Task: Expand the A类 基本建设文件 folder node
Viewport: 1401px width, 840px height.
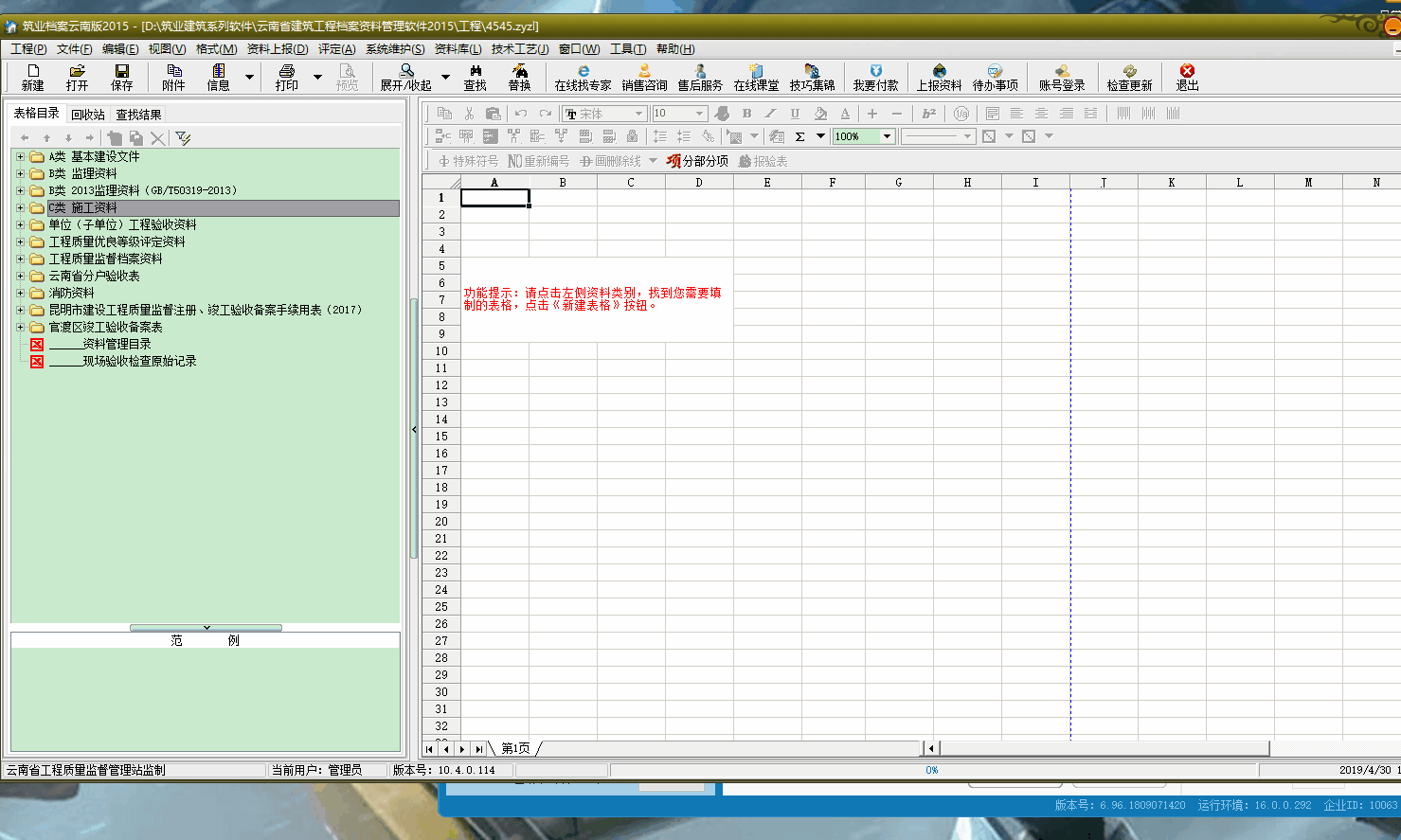Action: point(20,156)
